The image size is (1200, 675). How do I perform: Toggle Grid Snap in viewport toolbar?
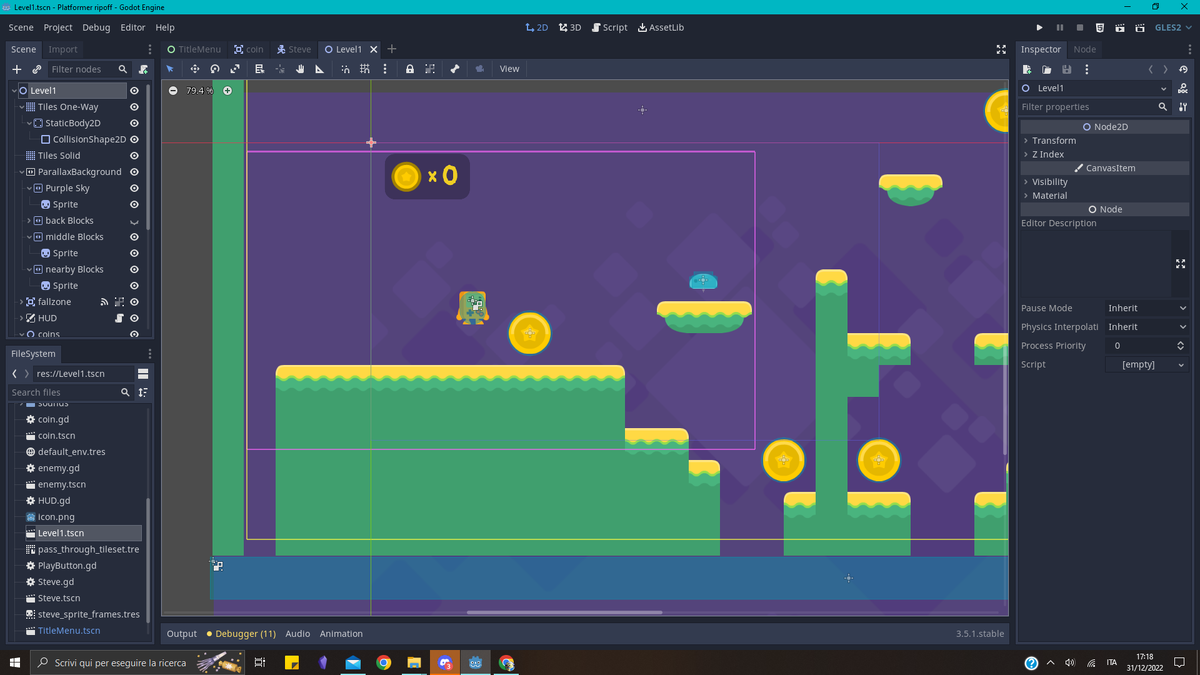click(365, 69)
